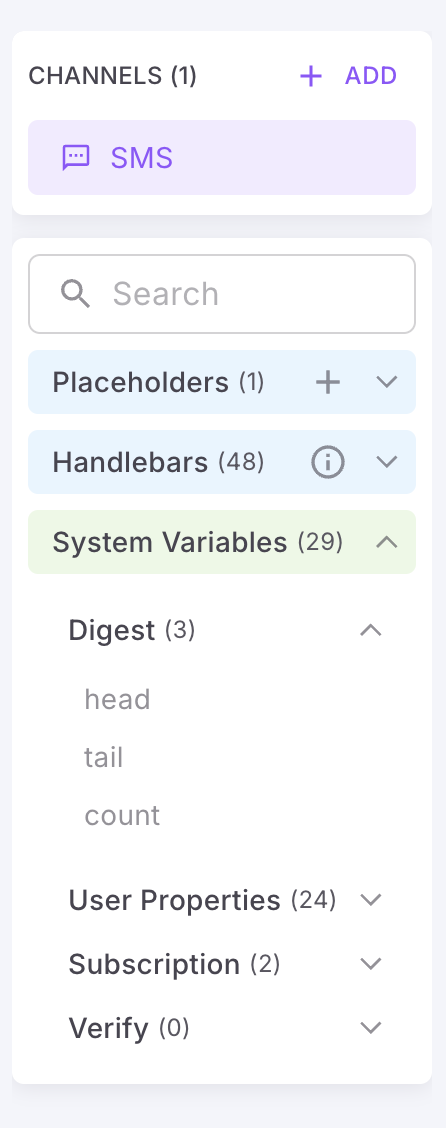
Task: Insert the head digest variable
Action: (x=117, y=699)
